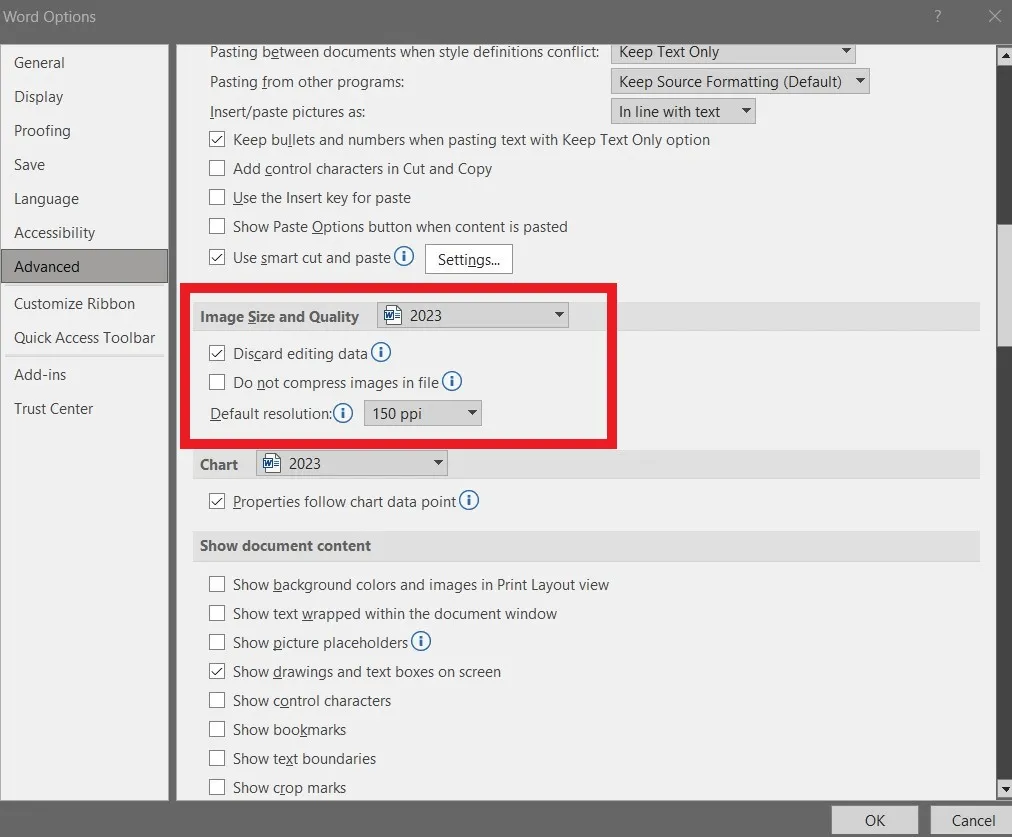Click info icon beside Properties follow chart data point

pyautogui.click(x=469, y=500)
